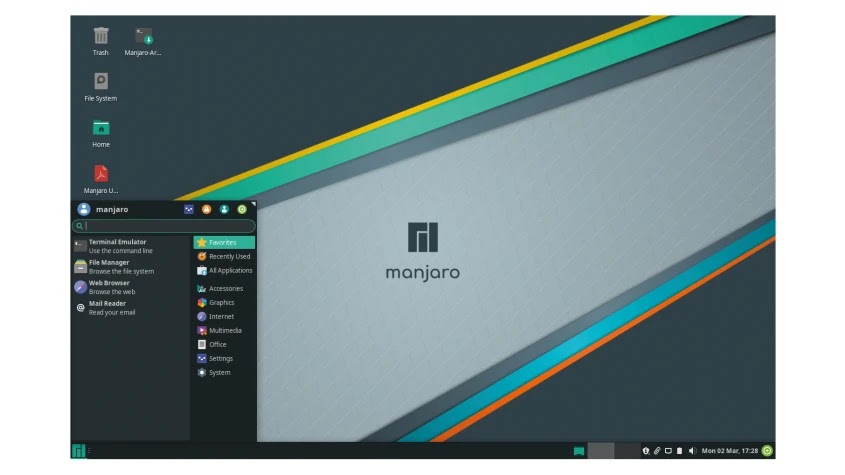Open the Internet category
Image resolution: width=845 pixels, height=475 pixels.
point(224,316)
